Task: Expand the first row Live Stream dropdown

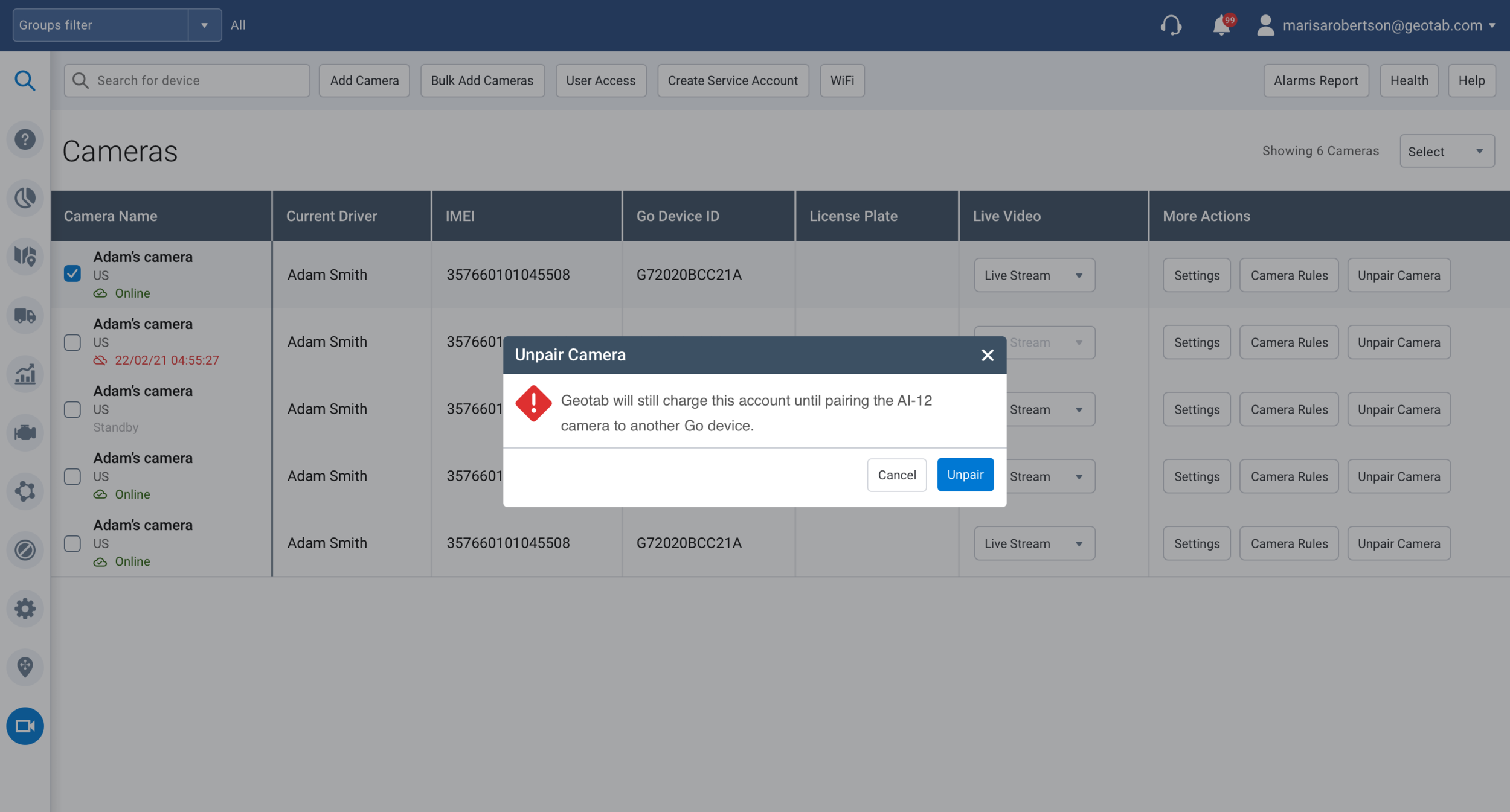Action: click(1034, 275)
